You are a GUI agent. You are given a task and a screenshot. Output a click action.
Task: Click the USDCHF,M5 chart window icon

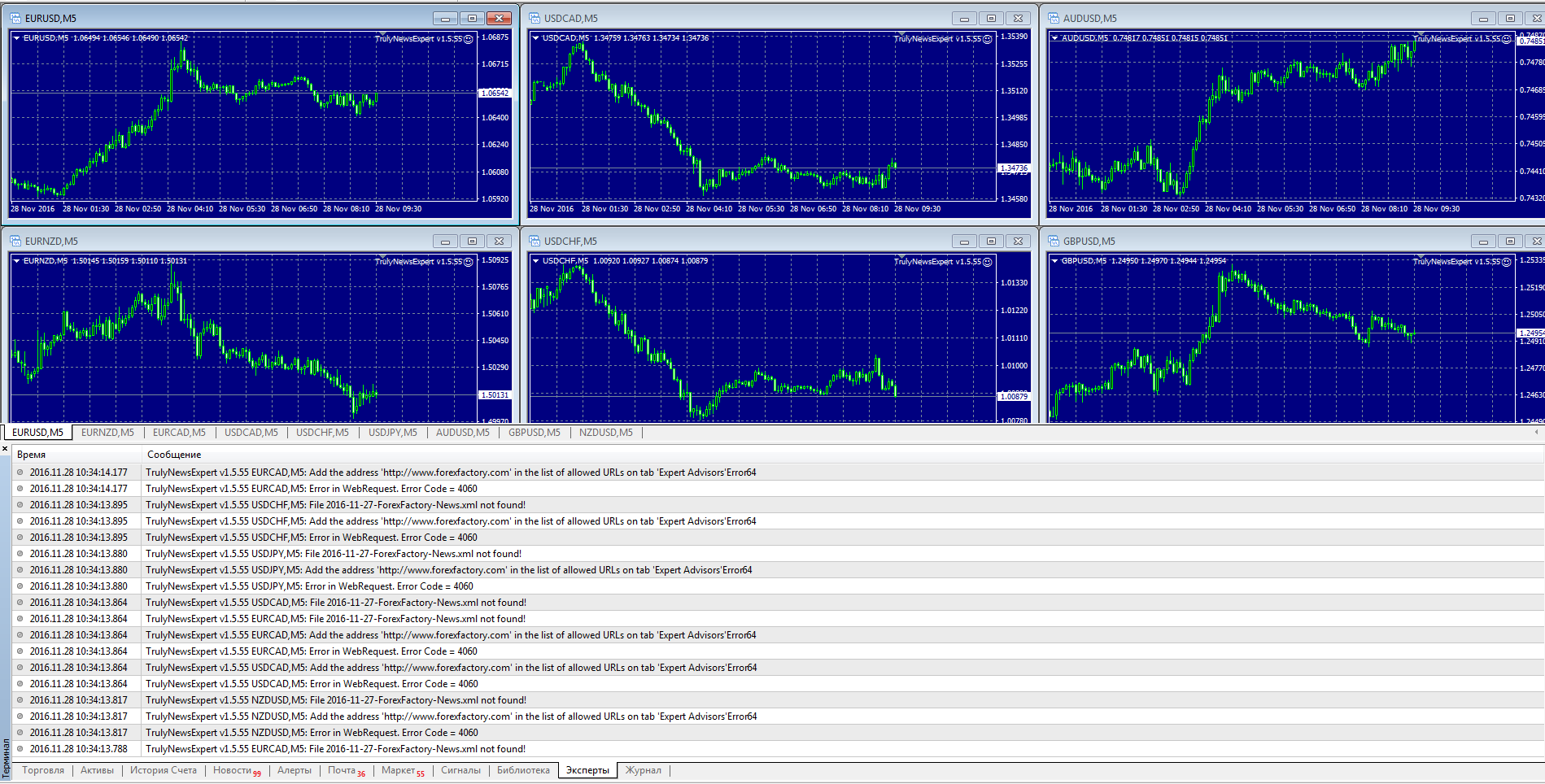tap(535, 241)
